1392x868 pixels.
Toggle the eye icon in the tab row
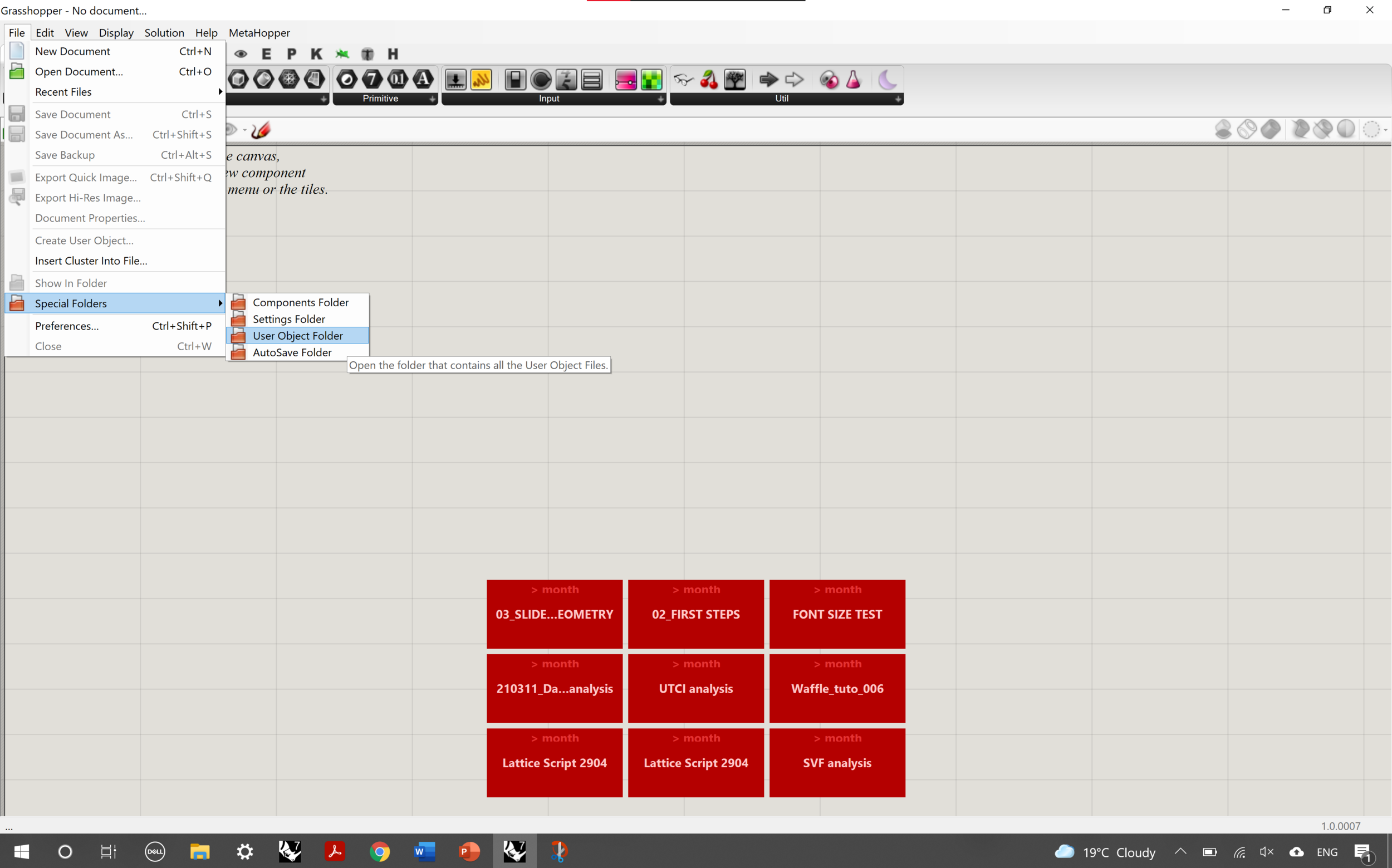click(241, 54)
